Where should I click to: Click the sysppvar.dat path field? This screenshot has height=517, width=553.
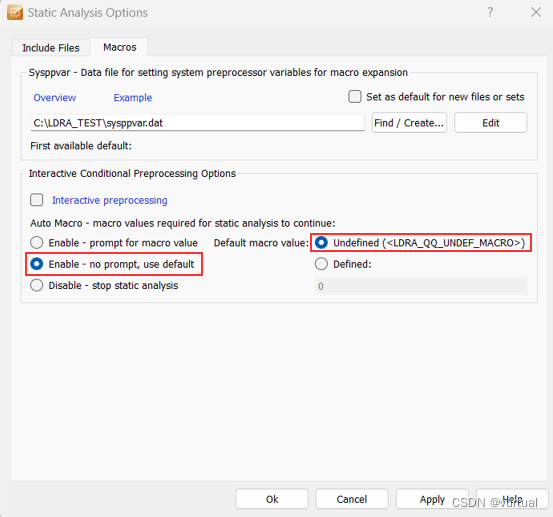tap(198, 123)
